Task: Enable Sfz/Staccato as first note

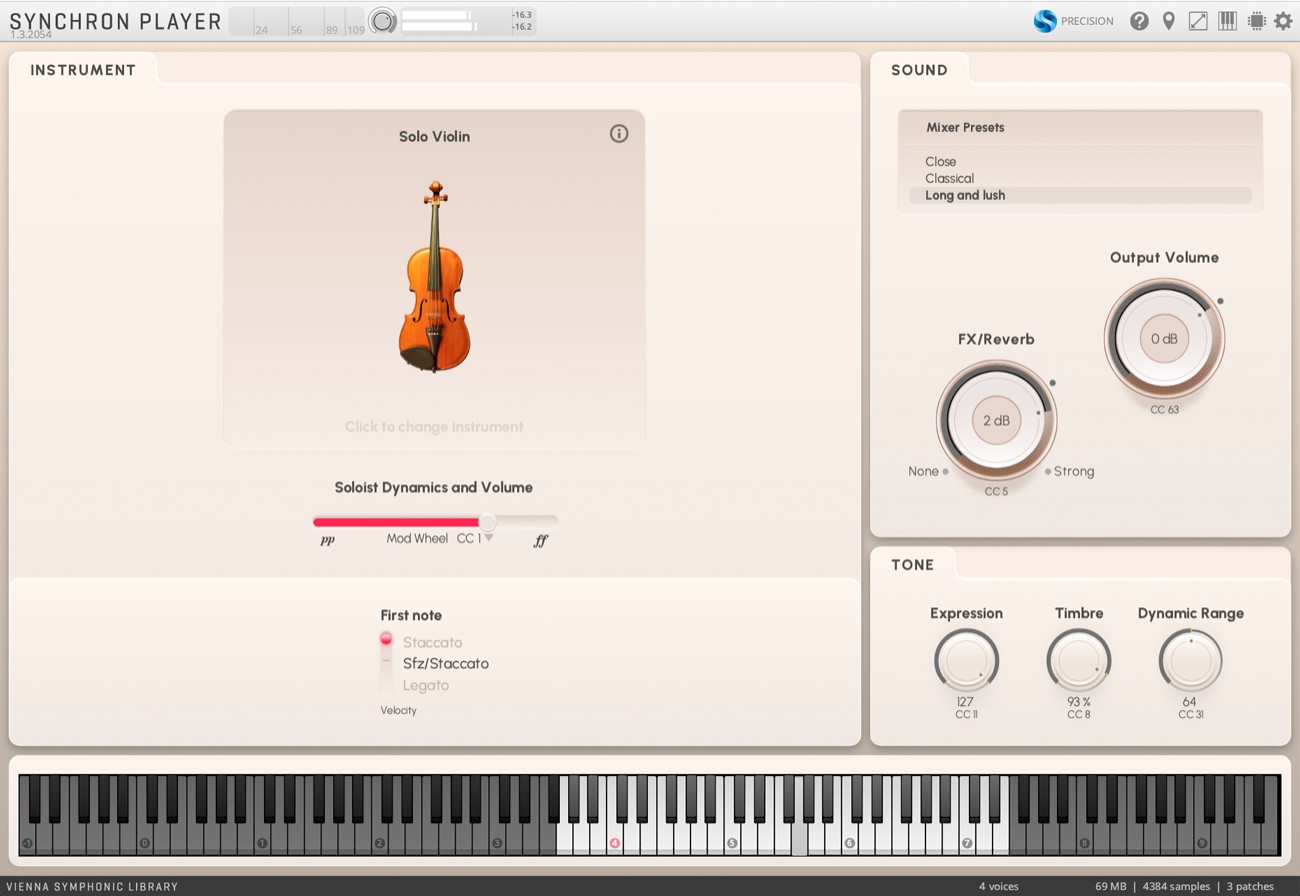Action: tap(445, 663)
